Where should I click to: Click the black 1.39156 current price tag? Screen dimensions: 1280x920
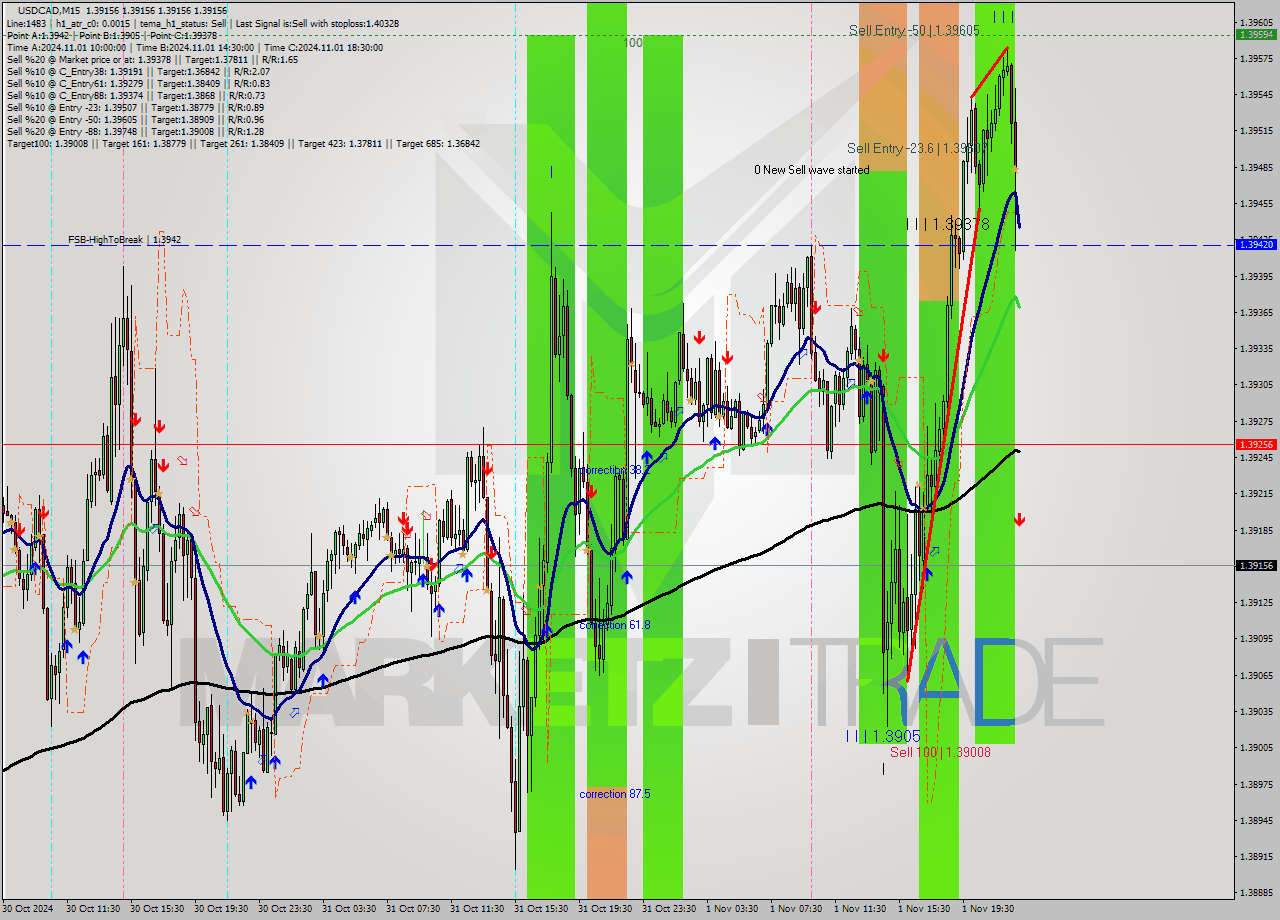1256,565
